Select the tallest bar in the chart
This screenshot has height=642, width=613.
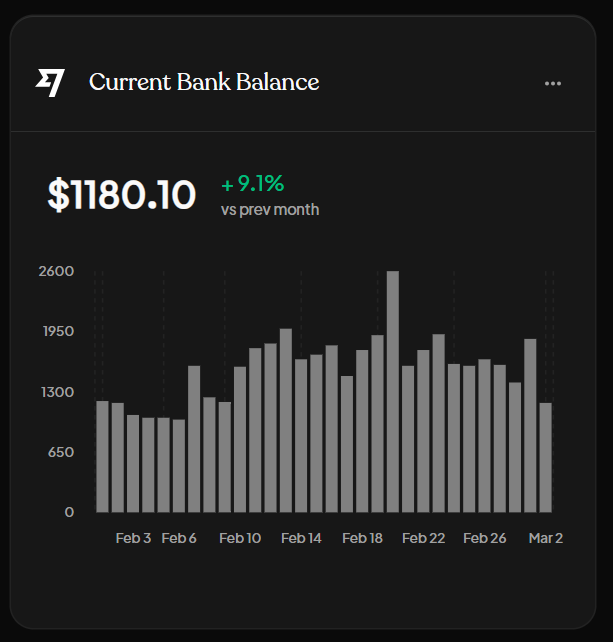(393, 392)
